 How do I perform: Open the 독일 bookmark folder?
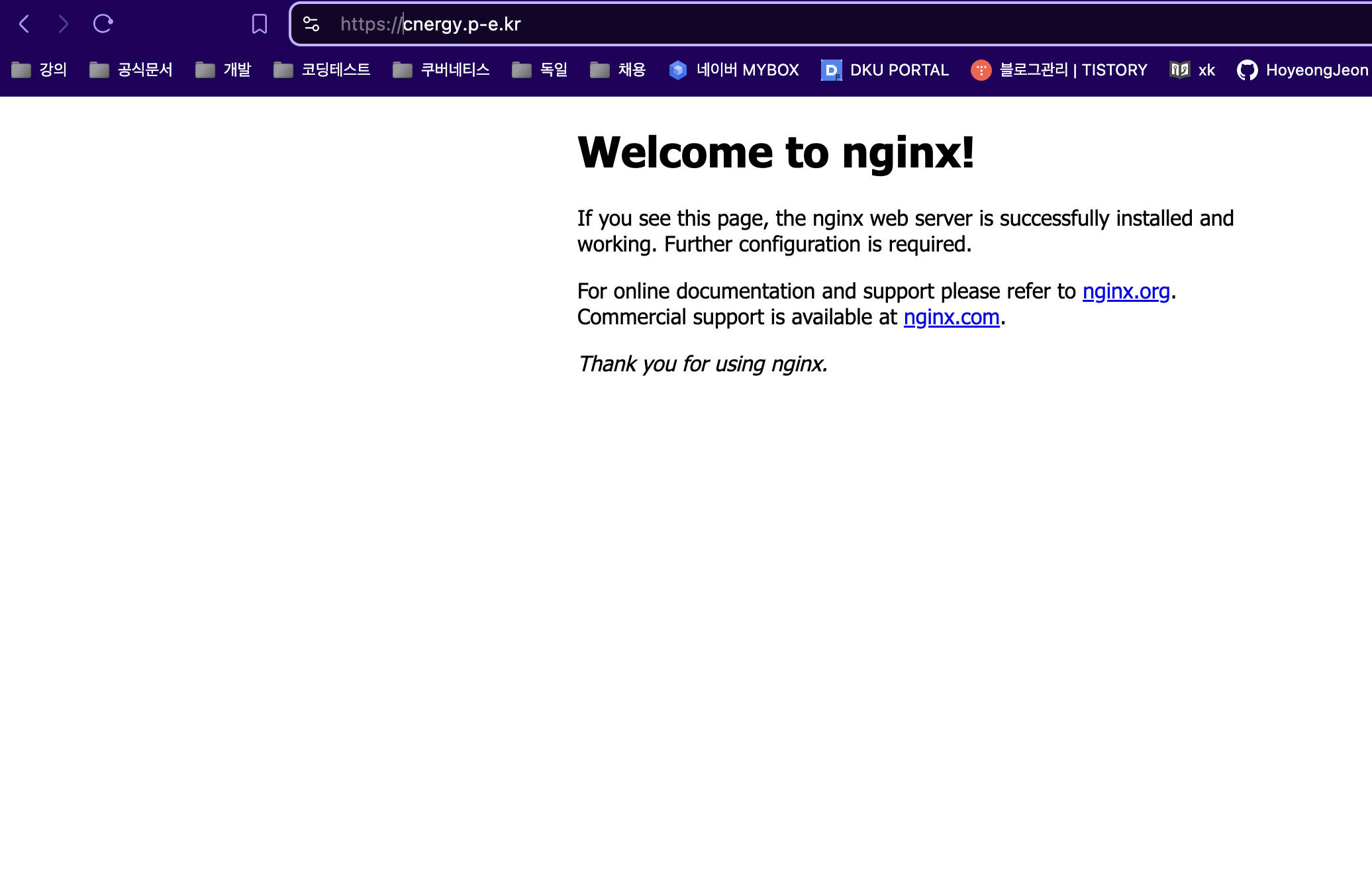point(540,70)
